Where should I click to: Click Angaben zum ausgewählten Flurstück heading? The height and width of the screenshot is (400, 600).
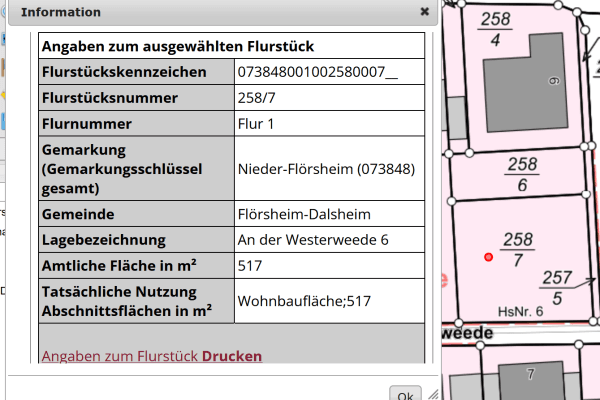pos(178,46)
